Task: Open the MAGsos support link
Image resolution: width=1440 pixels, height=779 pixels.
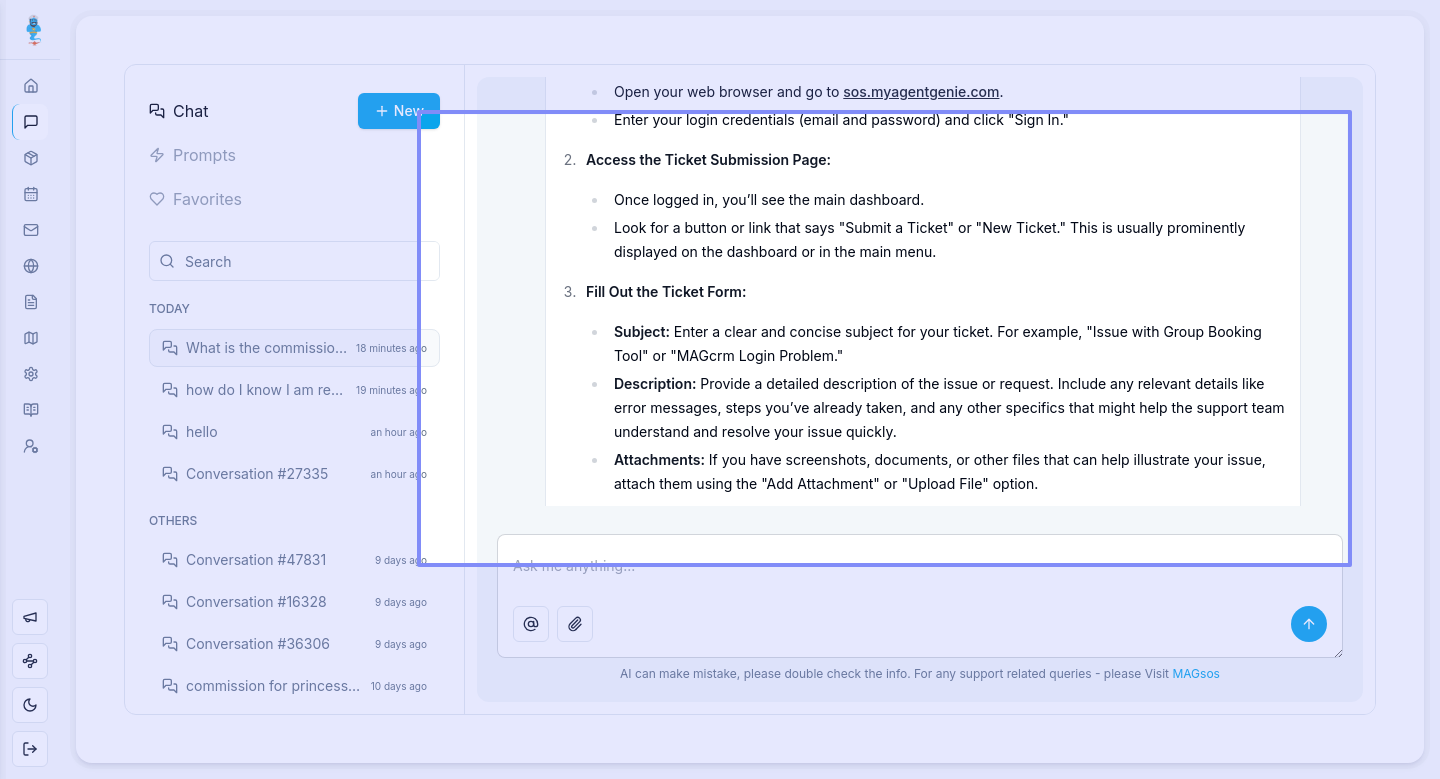Action: (x=1195, y=674)
